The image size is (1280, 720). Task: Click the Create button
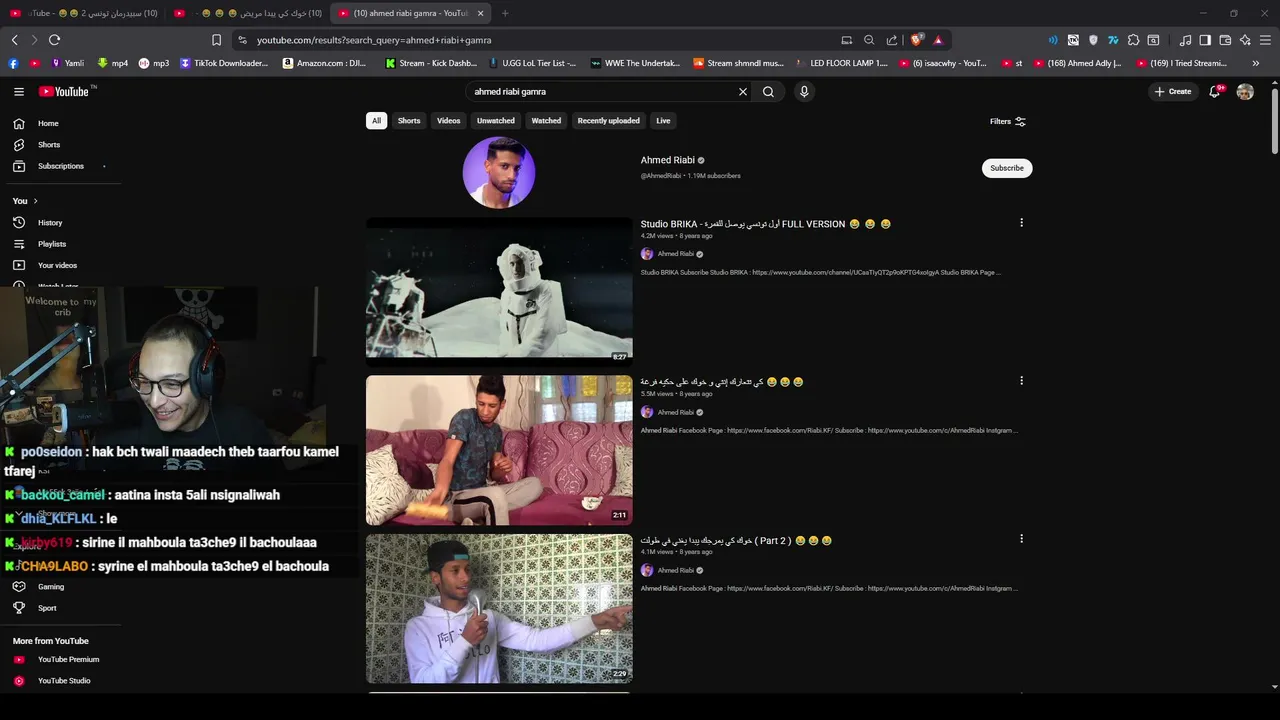tap(1173, 91)
